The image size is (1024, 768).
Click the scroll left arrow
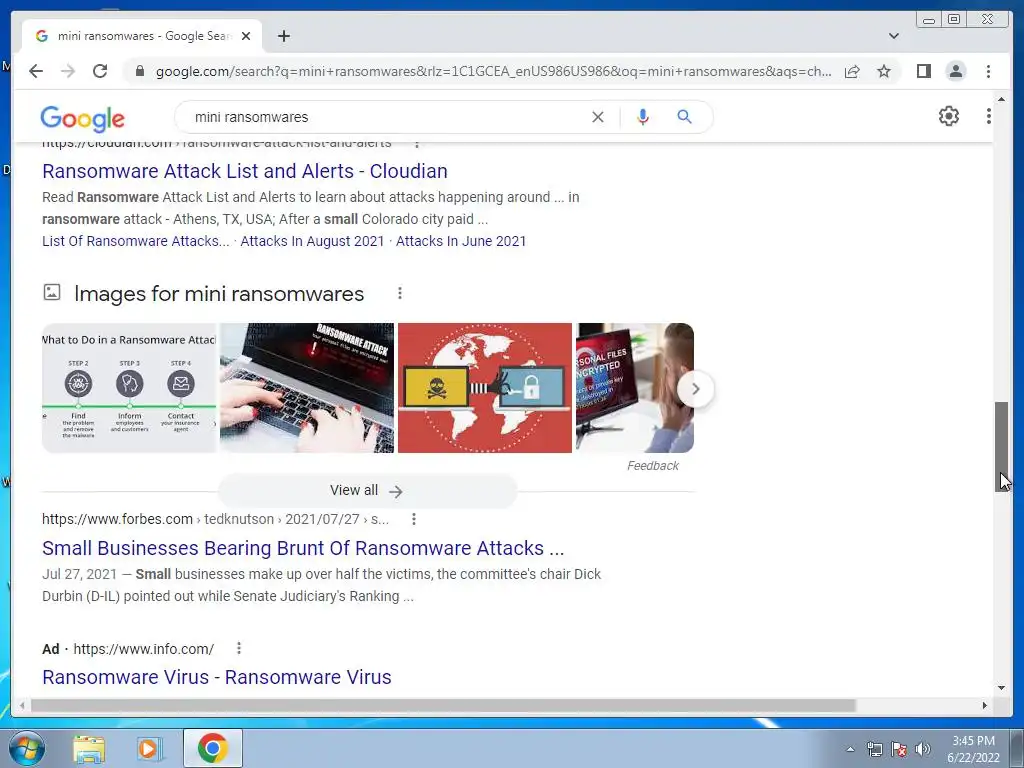[x=22, y=705]
